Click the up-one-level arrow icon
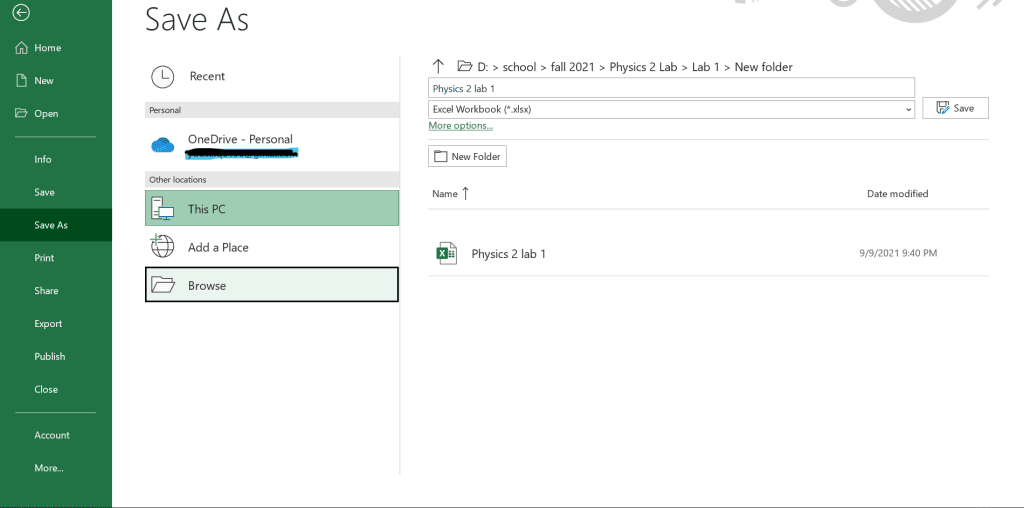Image resolution: width=1024 pixels, height=508 pixels. 438,66
